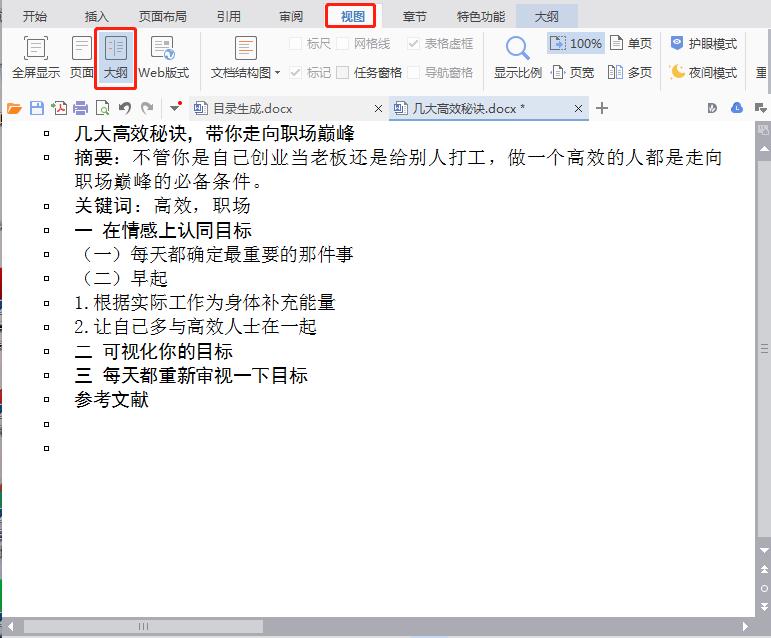Select the Outline view (大纲) icon
The height and width of the screenshot is (638, 771).
[x=116, y=58]
